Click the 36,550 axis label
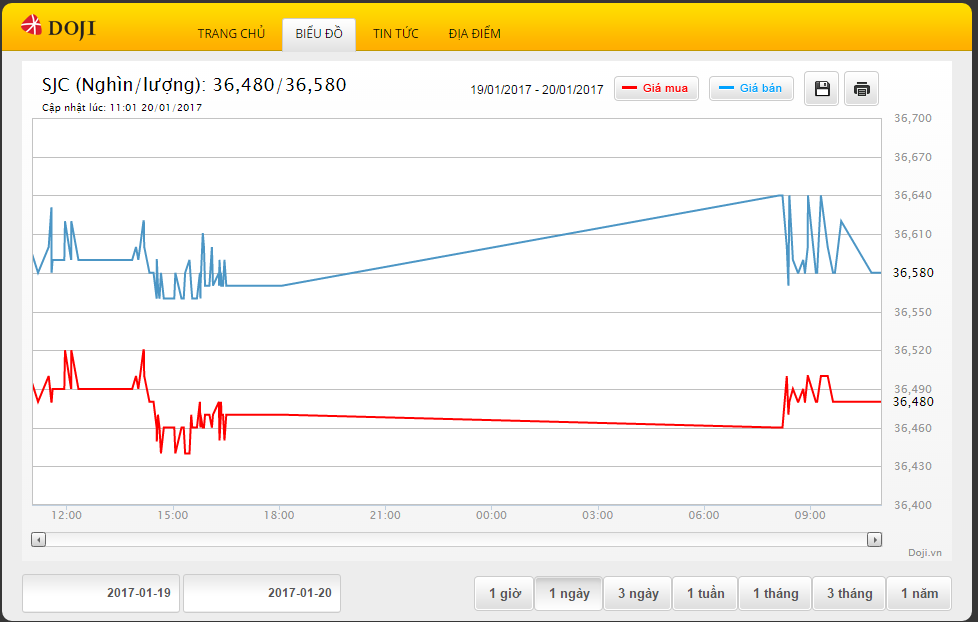The image size is (978, 622). click(x=913, y=312)
